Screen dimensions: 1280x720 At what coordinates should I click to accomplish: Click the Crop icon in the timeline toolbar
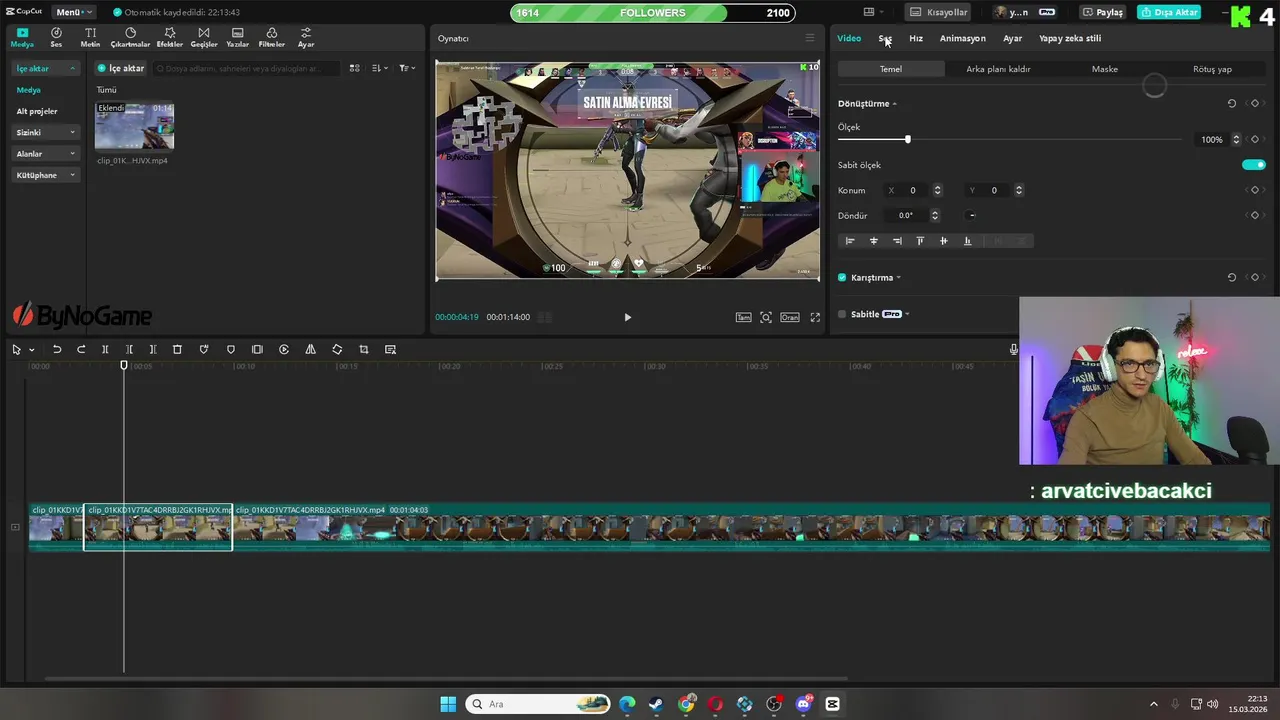coord(364,349)
